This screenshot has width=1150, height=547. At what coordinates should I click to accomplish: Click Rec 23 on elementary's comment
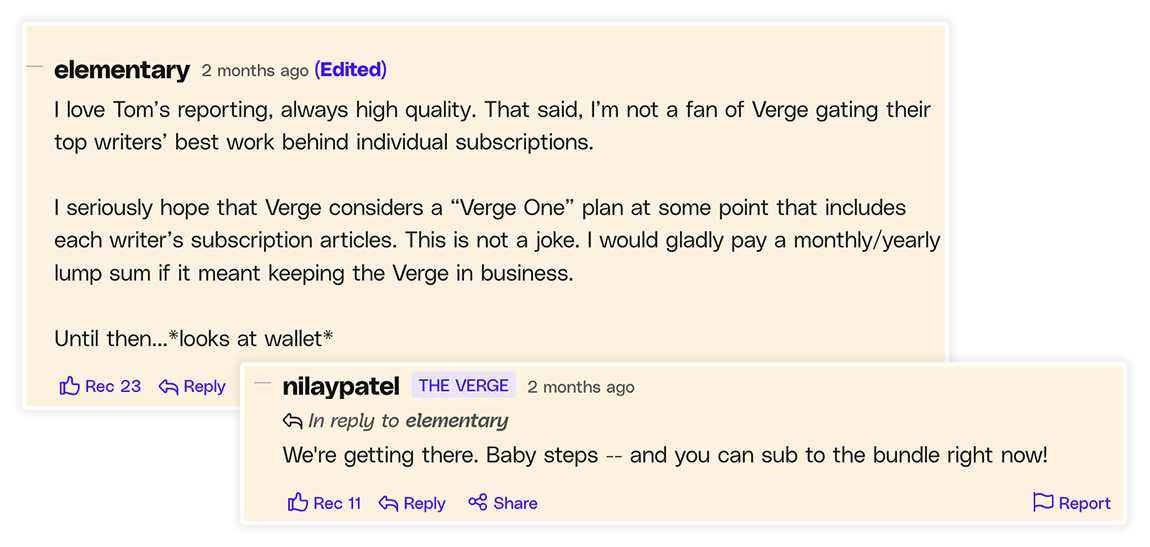(100, 386)
